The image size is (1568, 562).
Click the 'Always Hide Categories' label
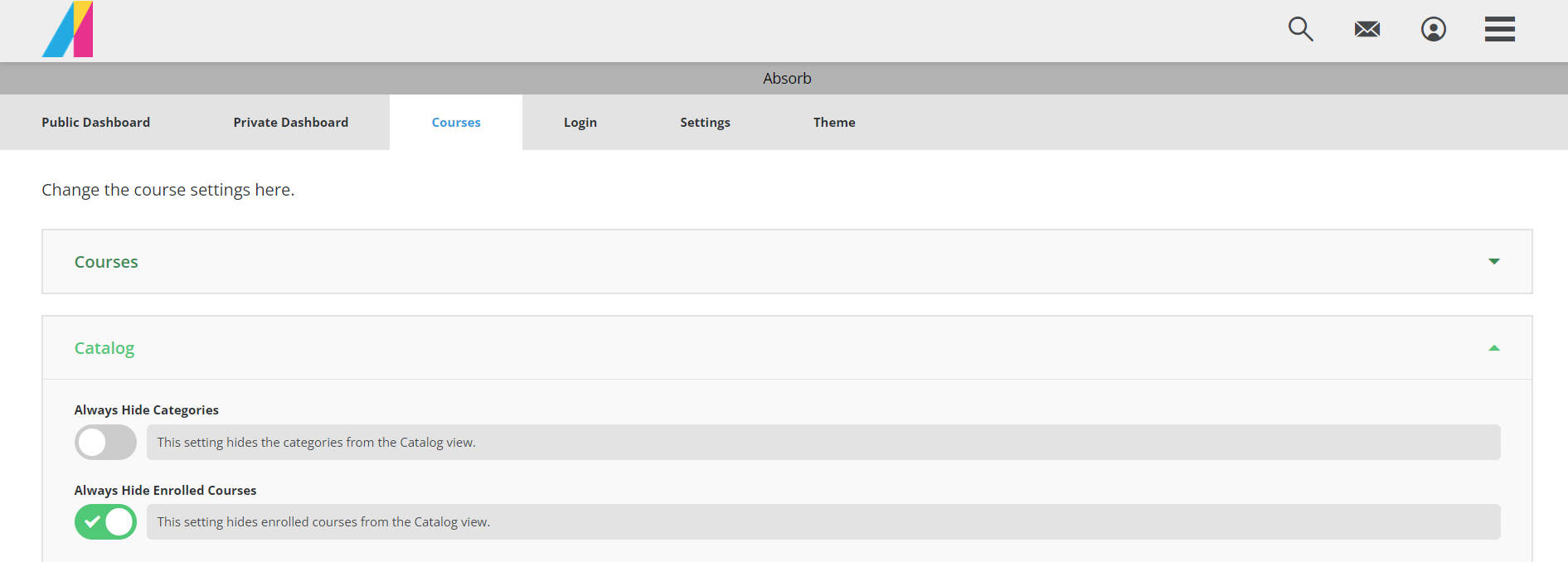click(x=147, y=409)
